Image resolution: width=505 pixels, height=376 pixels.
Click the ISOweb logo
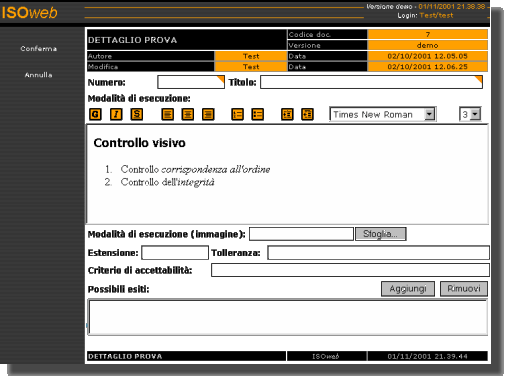(29, 13)
